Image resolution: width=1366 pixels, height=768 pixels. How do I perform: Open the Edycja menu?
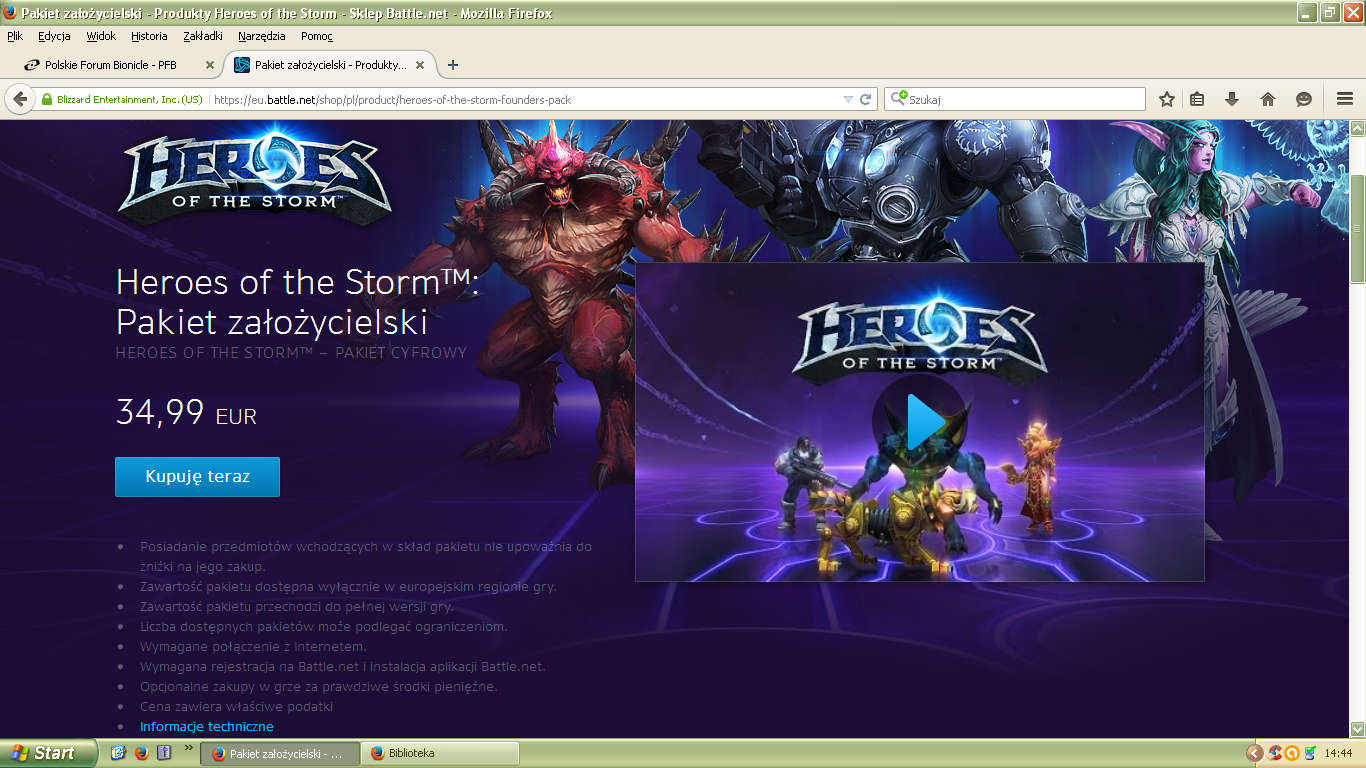pos(54,36)
